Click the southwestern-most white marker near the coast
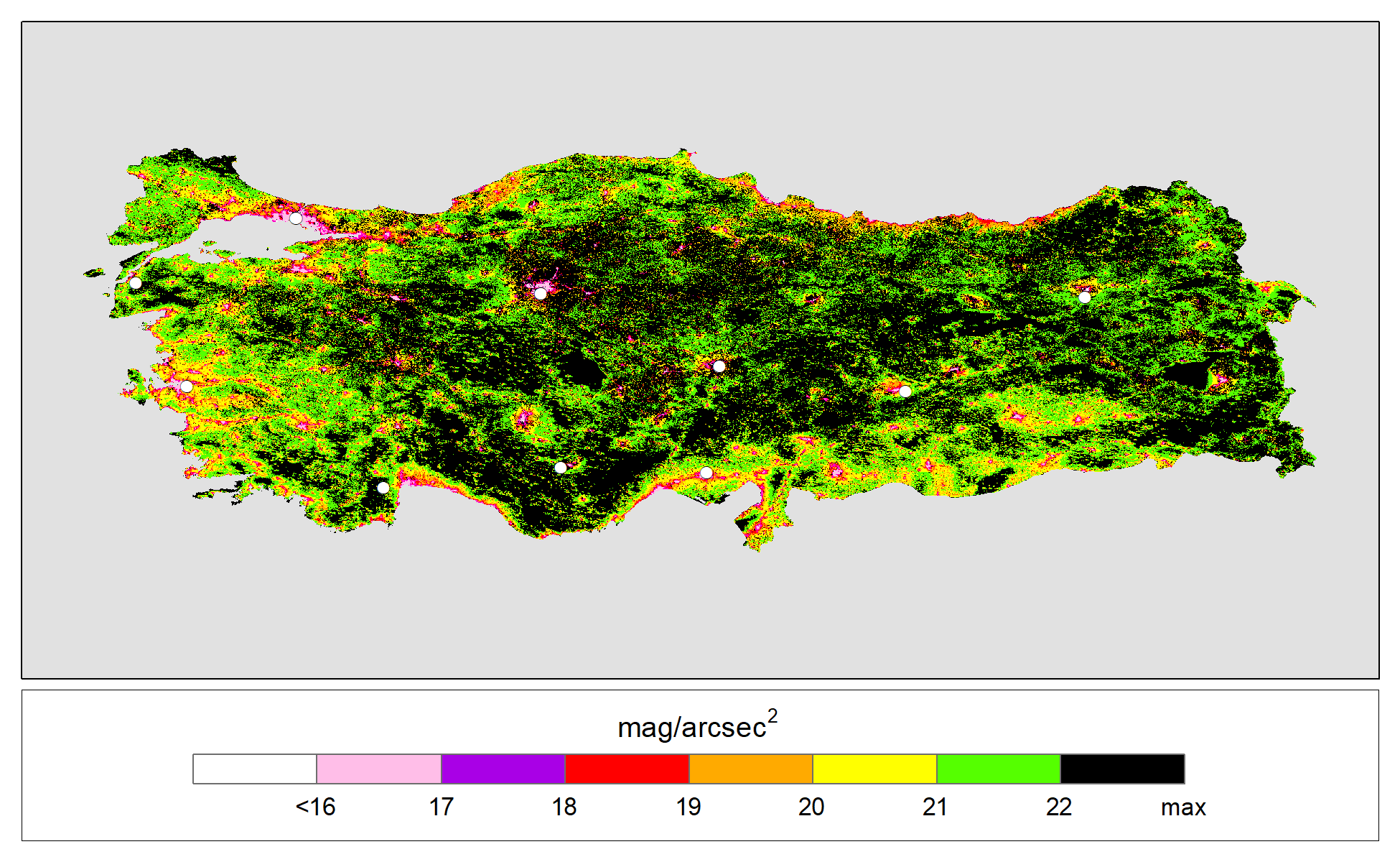Screen dimensions: 1400x862 (x=383, y=488)
